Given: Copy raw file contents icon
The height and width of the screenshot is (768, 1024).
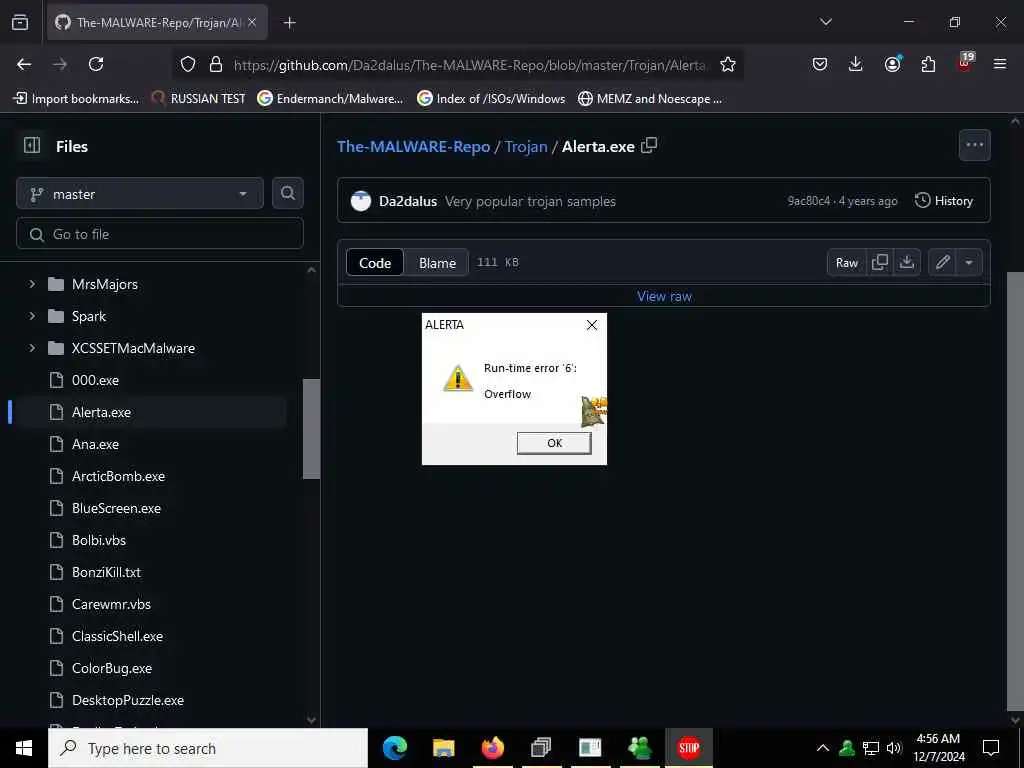Looking at the screenshot, I should (x=880, y=262).
